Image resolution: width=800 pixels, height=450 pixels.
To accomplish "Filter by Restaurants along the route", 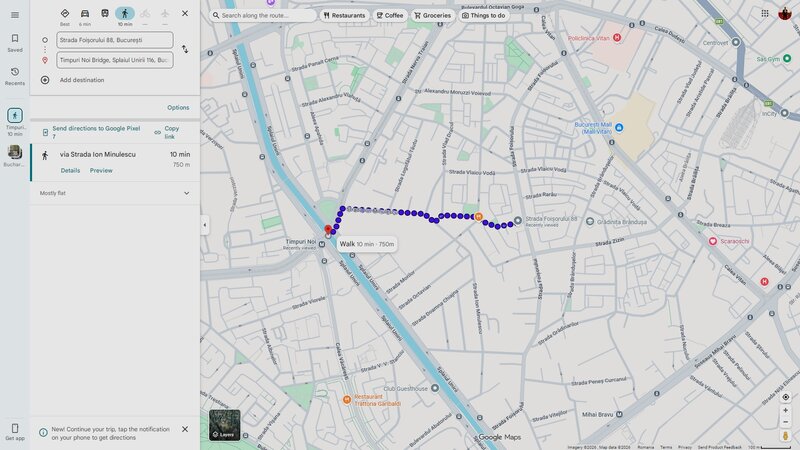I will pos(344,15).
